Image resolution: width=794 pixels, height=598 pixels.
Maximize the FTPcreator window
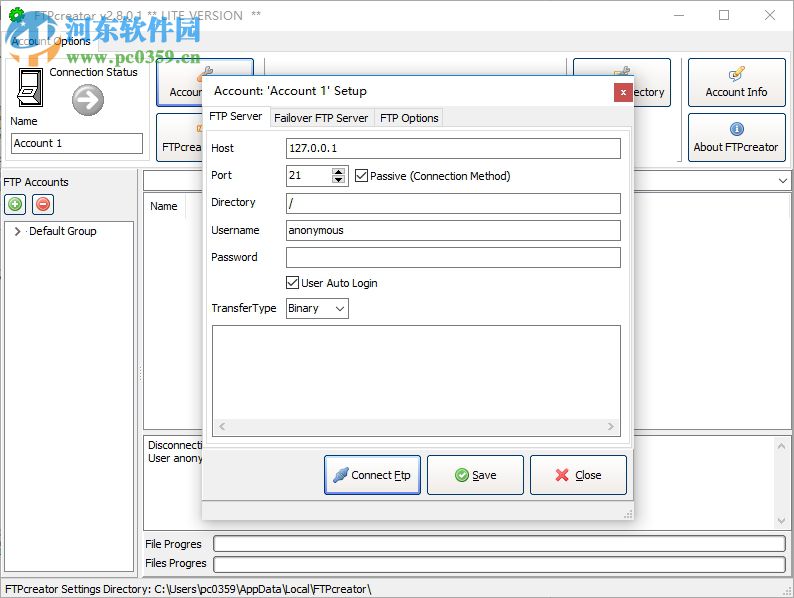724,15
